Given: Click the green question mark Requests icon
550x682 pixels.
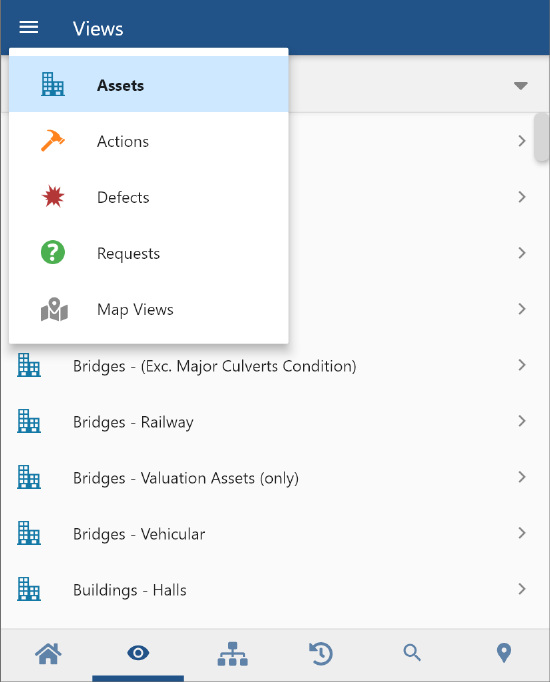Looking at the screenshot, I should (53, 252).
